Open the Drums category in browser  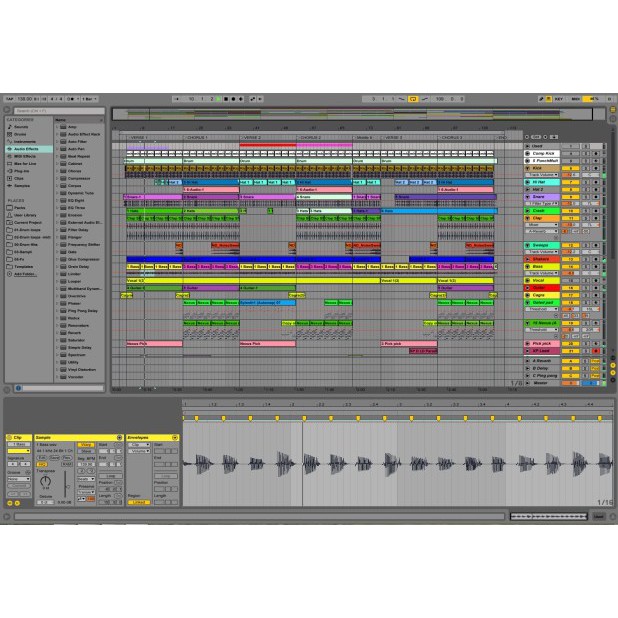[x=20, y=134]
